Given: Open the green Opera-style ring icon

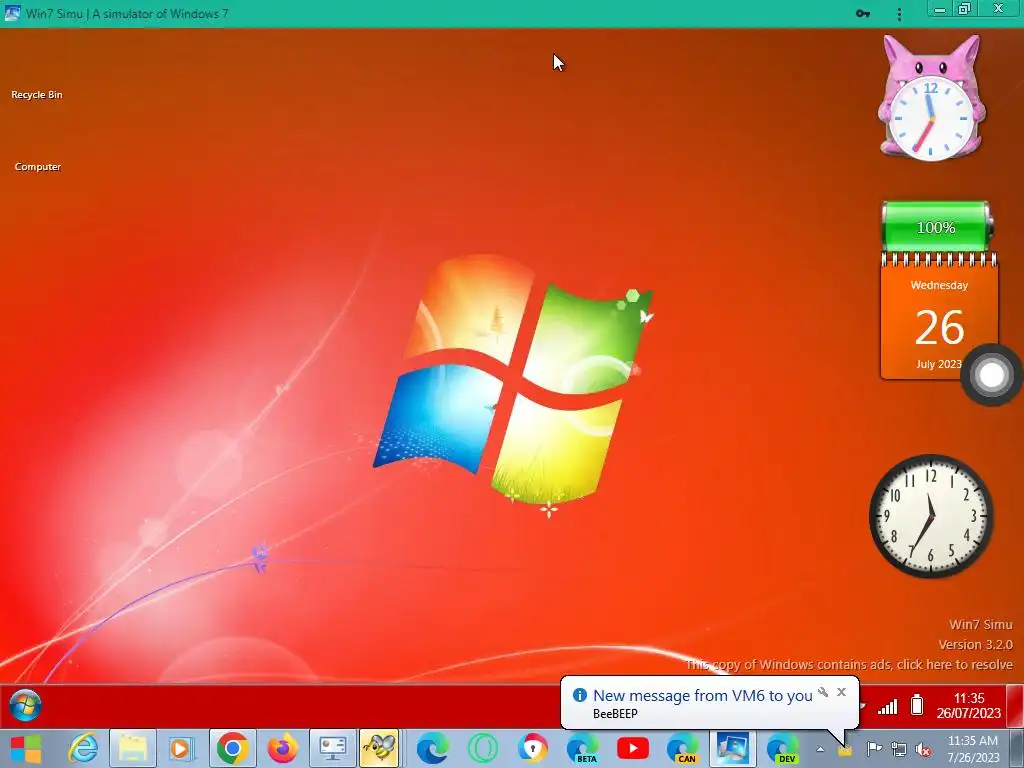Looking at the screenshot, I should tap(483, 748).
